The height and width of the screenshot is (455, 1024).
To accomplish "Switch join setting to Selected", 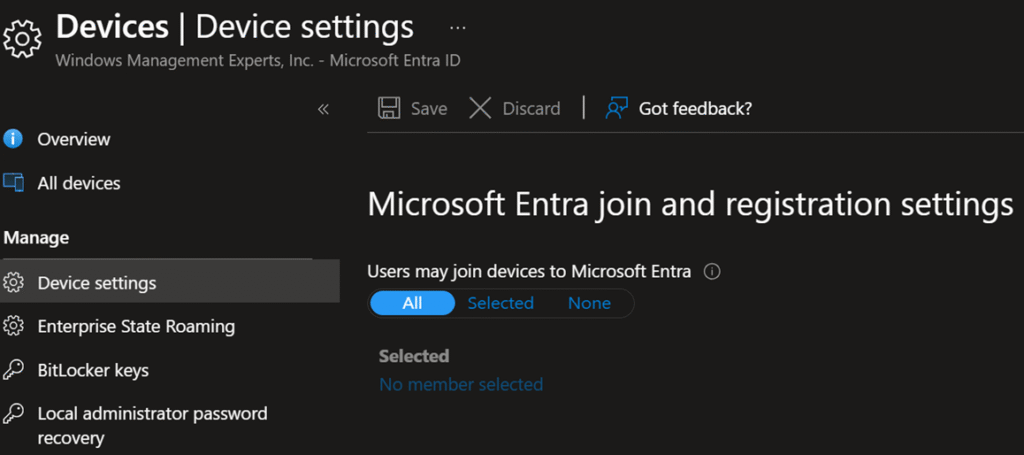I will 500,303.
